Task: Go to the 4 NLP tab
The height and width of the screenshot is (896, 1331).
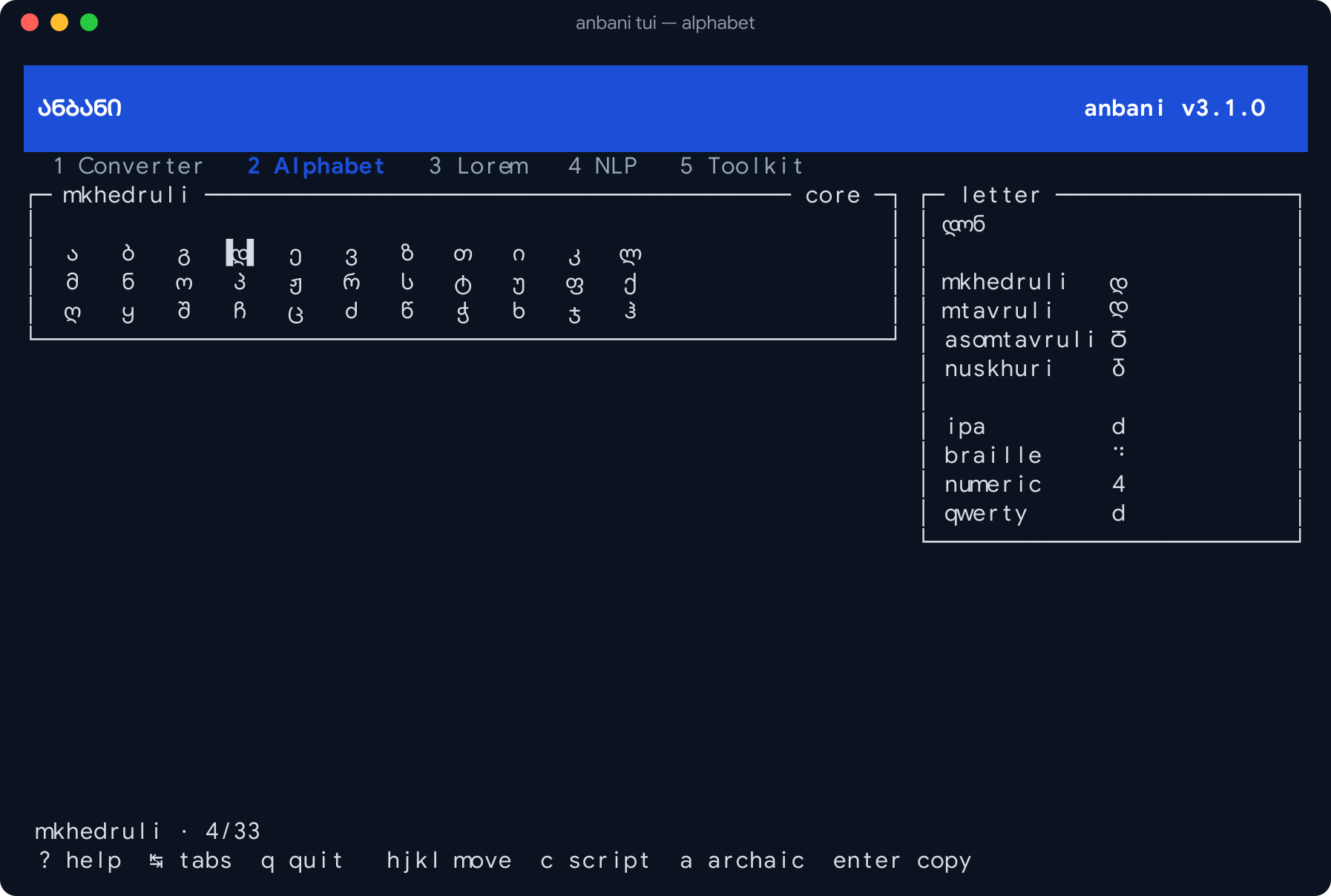Action: click(602, 166)
